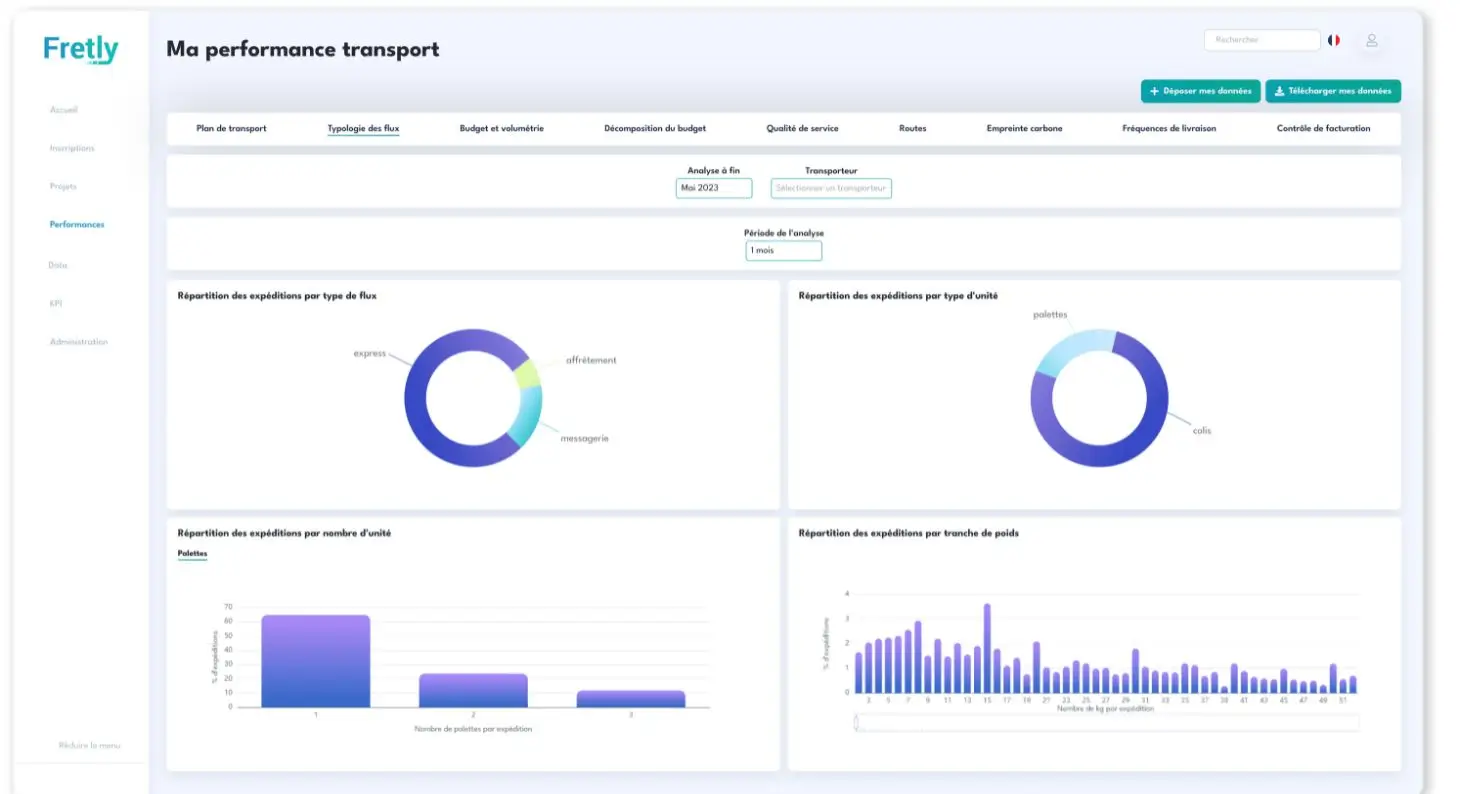Click 'Ma performance transport' heading
This screenshot has width=1460, height=794.
[302, 49]
